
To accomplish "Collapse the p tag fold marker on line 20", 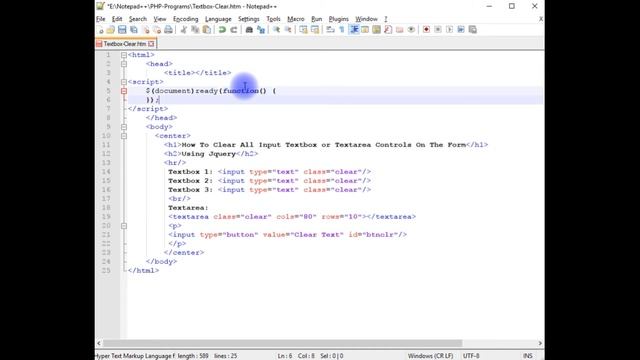I will click(124, 226).
